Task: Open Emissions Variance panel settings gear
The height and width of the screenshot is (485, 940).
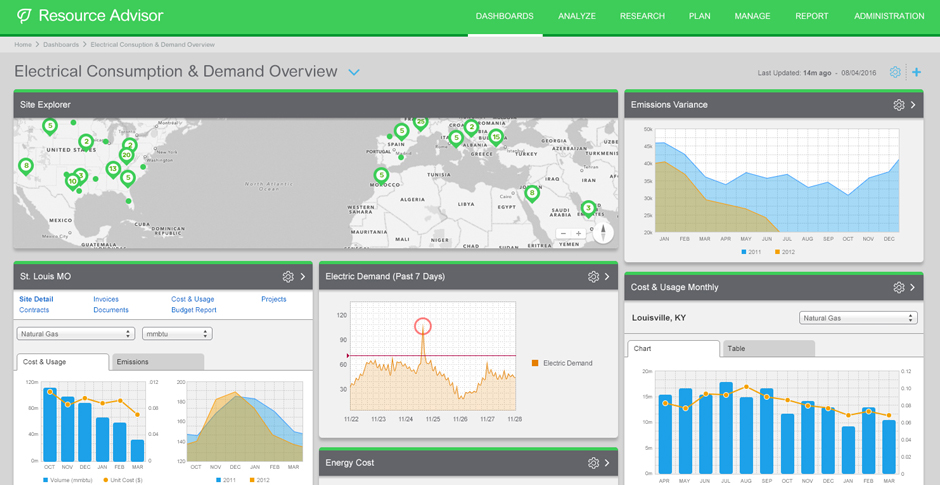Action: 899,105
